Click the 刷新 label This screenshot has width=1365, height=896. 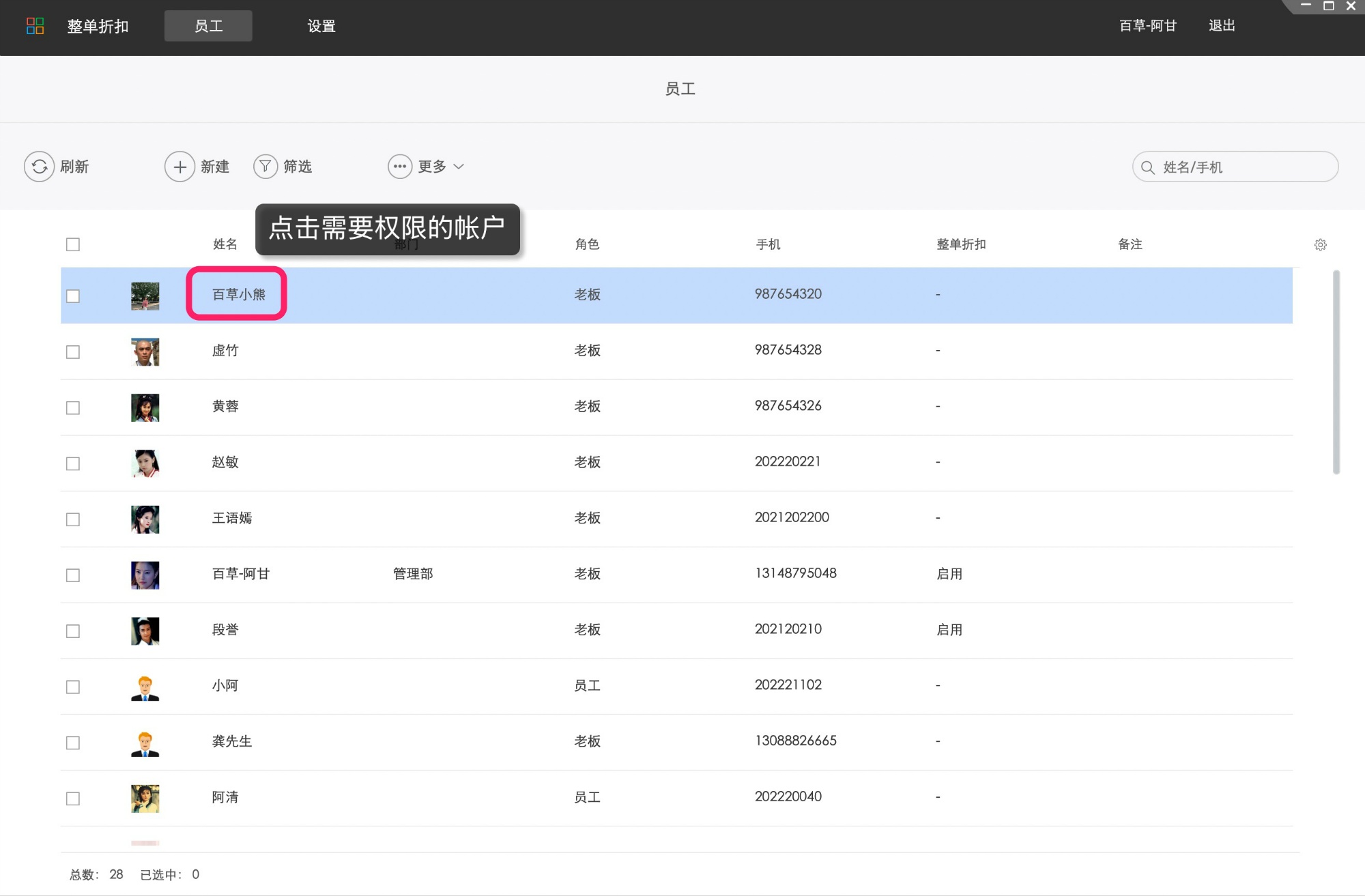(74, 167)
